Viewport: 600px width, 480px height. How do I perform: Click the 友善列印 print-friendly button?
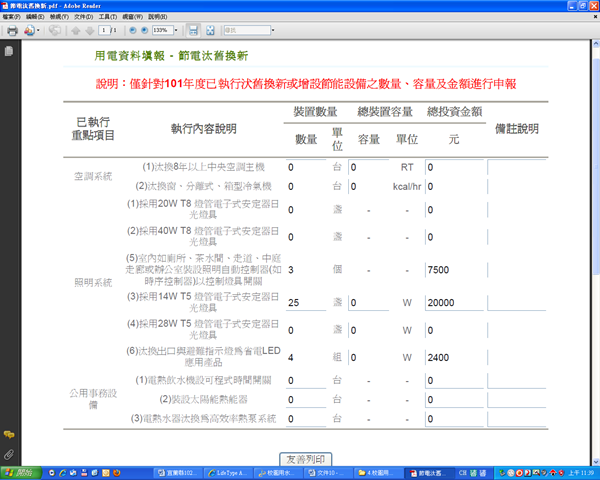305,459
